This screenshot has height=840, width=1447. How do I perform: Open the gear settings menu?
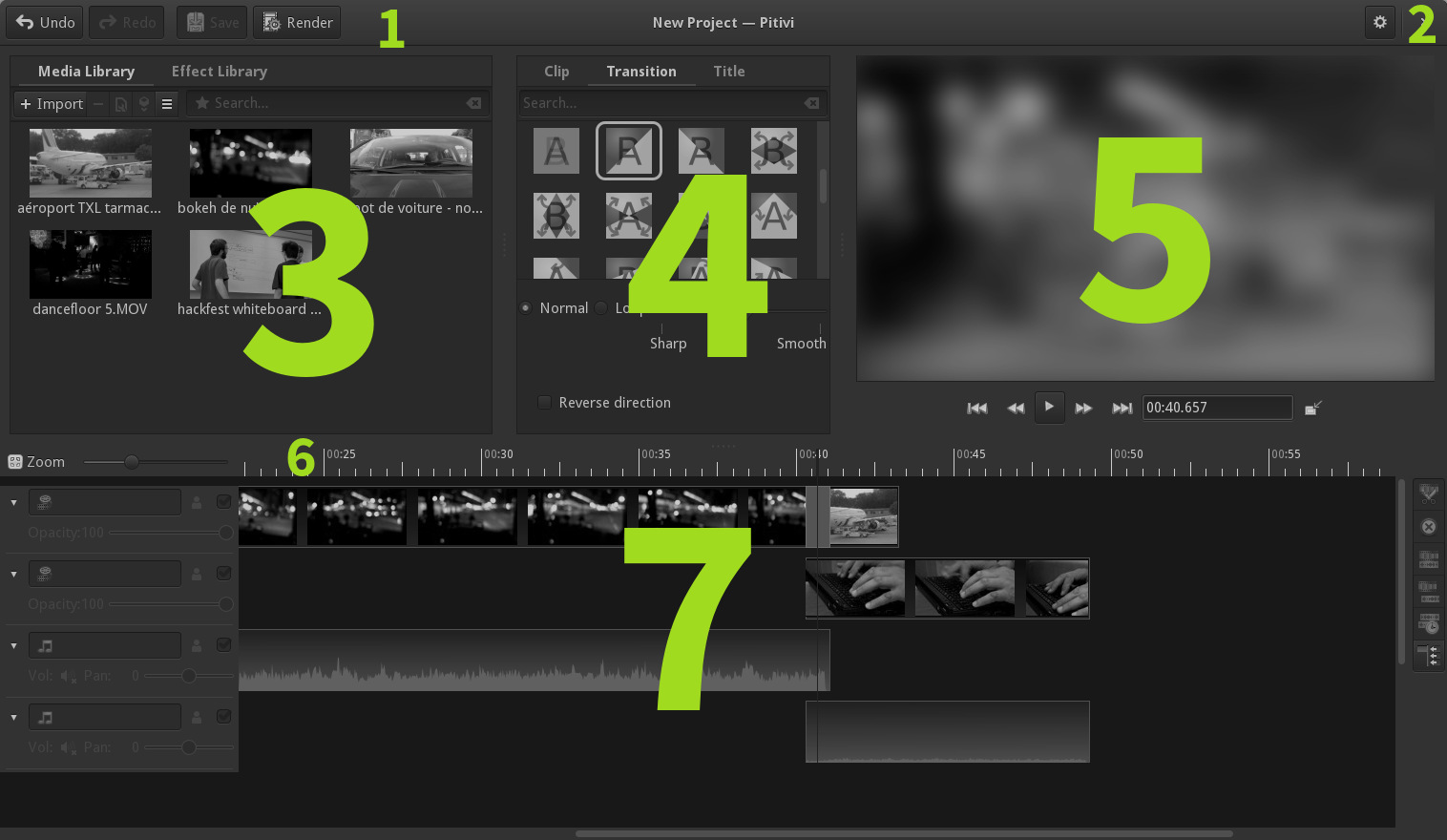pos(1380,22)
